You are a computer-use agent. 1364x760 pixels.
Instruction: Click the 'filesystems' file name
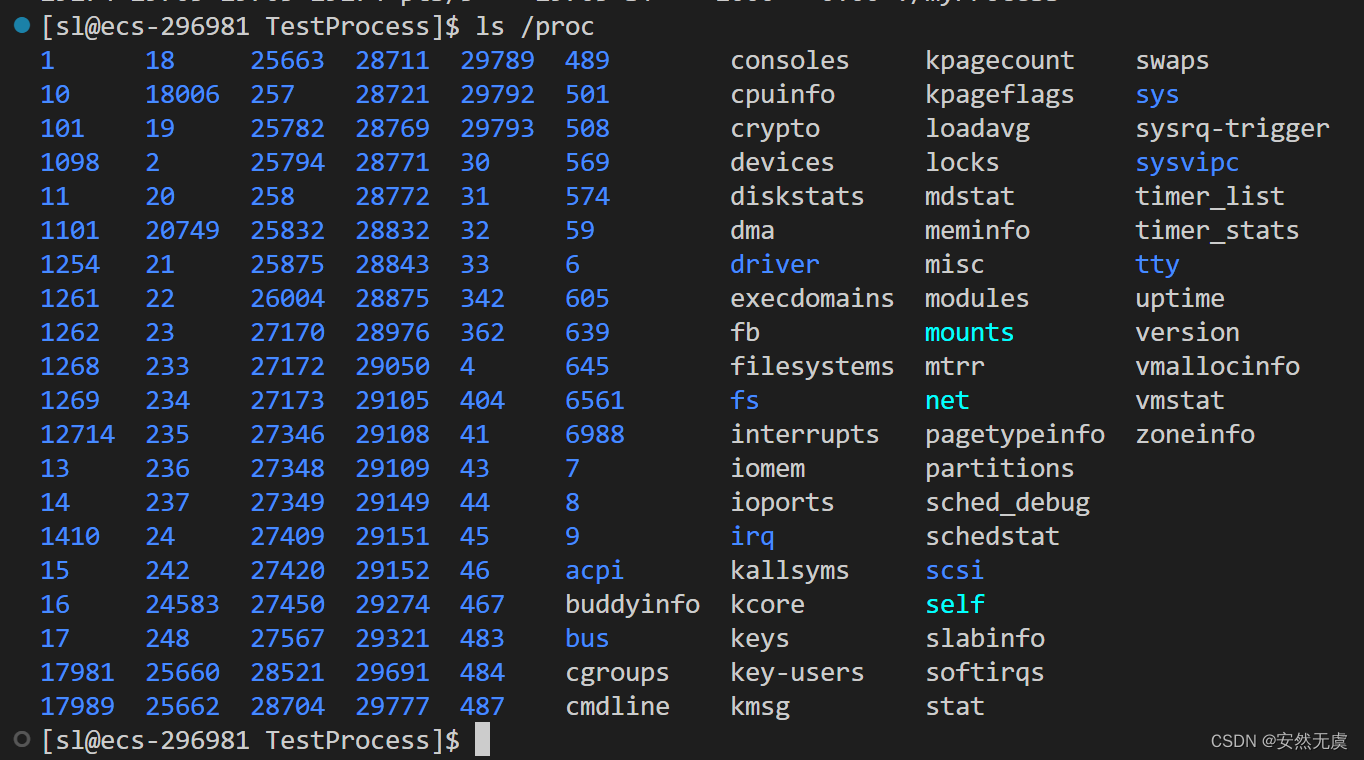coord(813,366)
